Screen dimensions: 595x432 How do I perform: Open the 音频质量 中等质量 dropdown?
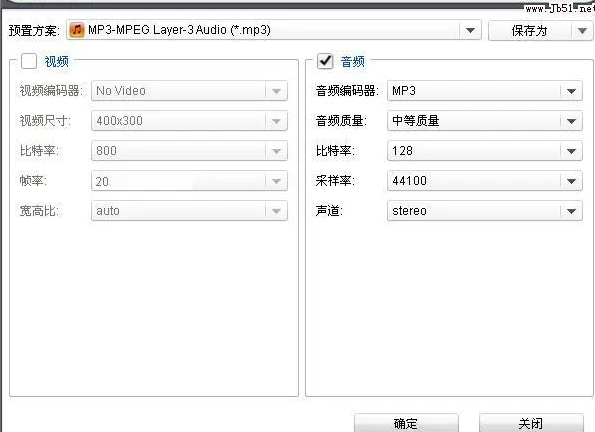point(485,121)
